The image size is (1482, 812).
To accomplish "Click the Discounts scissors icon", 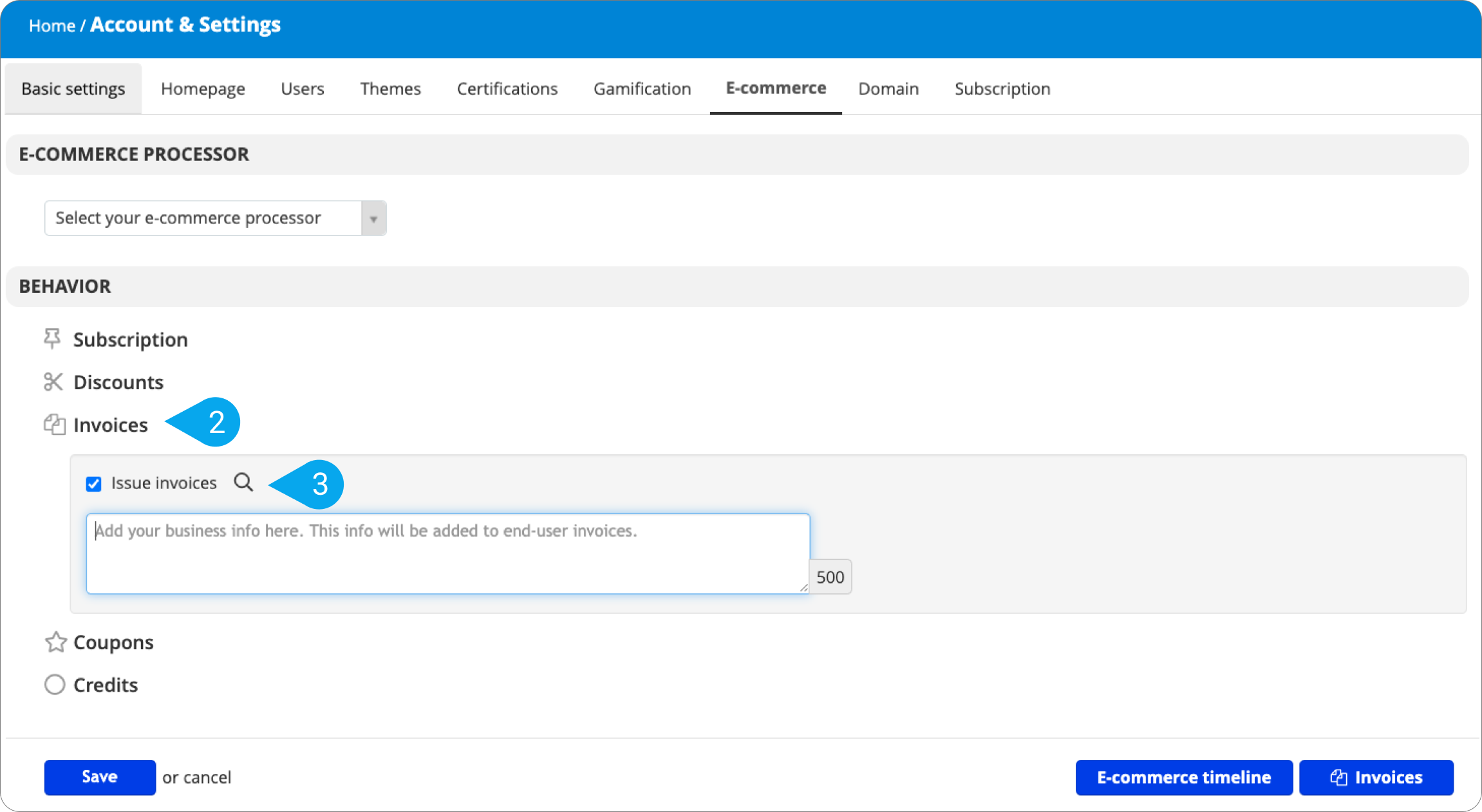I will click(x=53, y=382).
